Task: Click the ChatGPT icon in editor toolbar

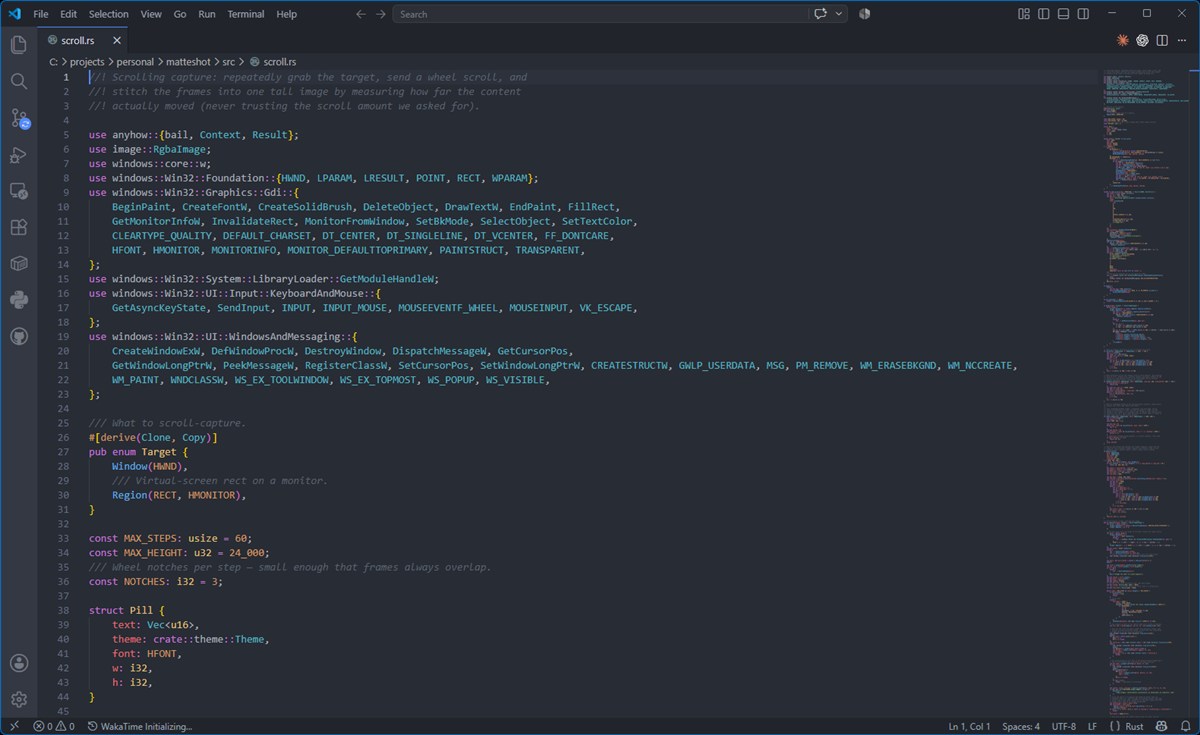Action: click(1142, 40)
